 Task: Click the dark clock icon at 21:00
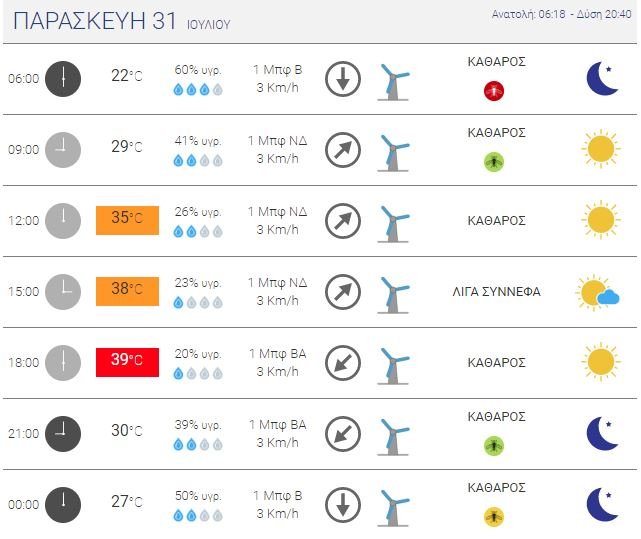[x=63, y=433]
